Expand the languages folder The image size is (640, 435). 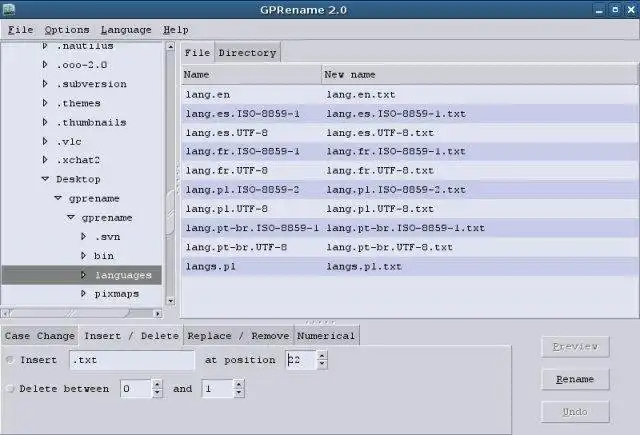coord(83,275)
